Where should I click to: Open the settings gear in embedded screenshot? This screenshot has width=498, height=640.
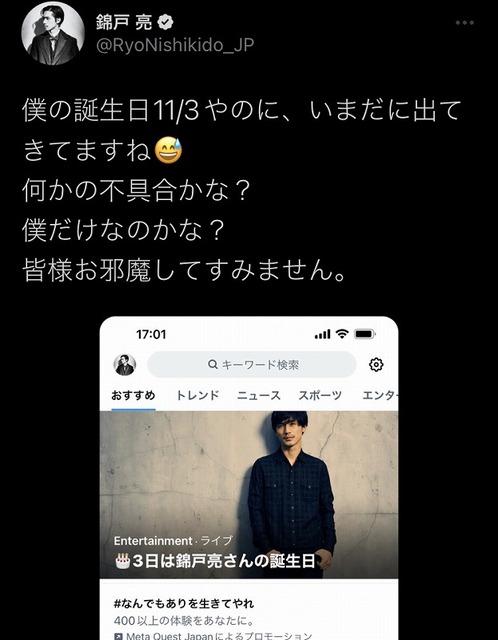point(376,364)
